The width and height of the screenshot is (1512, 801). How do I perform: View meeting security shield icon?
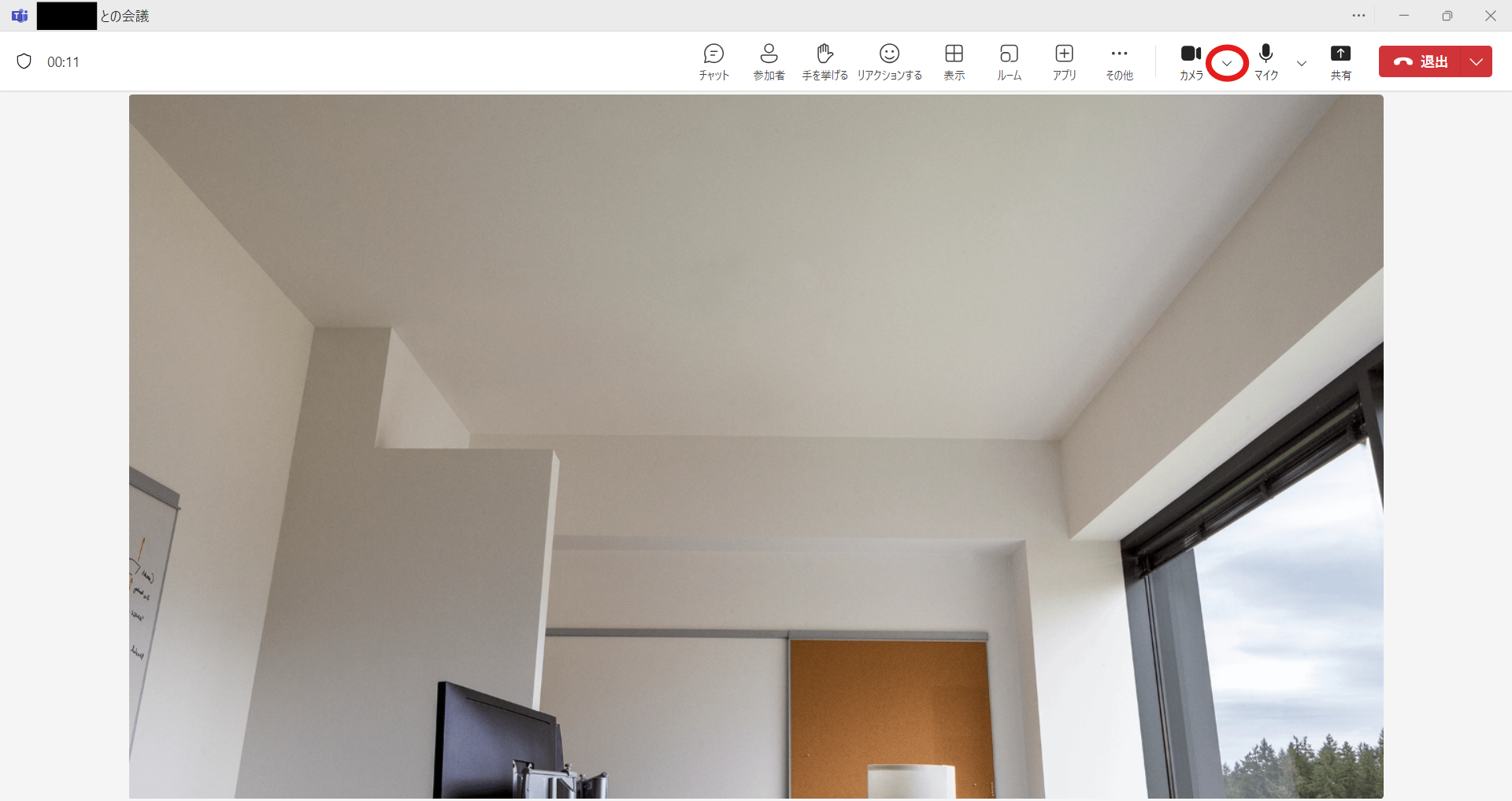[x=24, y=61]
